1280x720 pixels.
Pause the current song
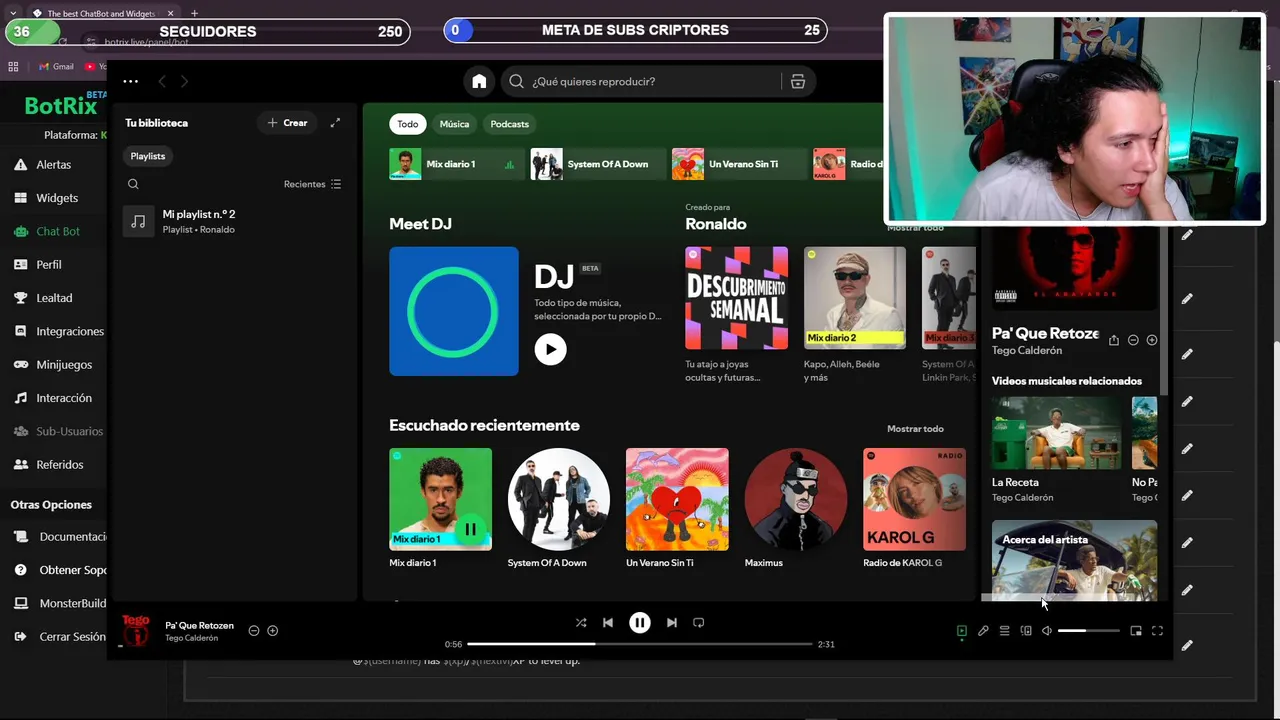tap(640, 623)
